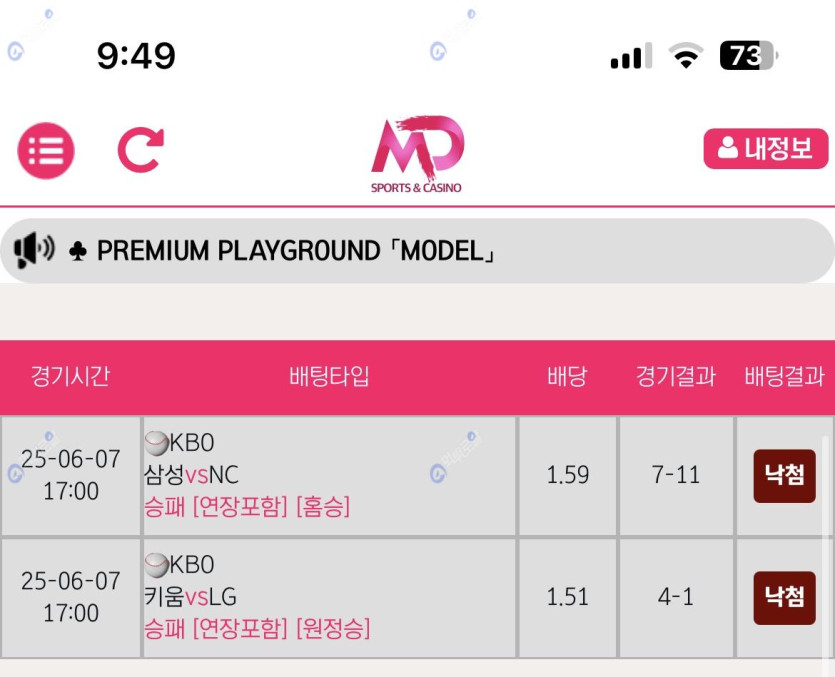The image size is (835, 677).
Task: Select the 배당 column header
Action: click(567, 377)
